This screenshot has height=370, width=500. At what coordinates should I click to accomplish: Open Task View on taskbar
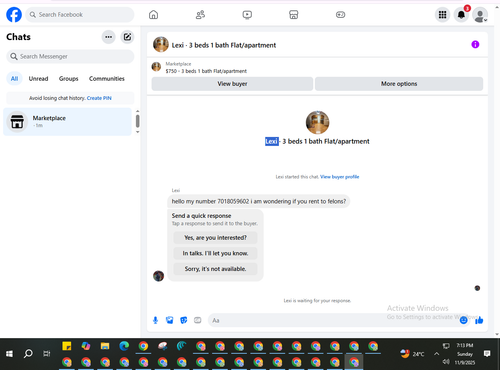(x=47, y=354)
